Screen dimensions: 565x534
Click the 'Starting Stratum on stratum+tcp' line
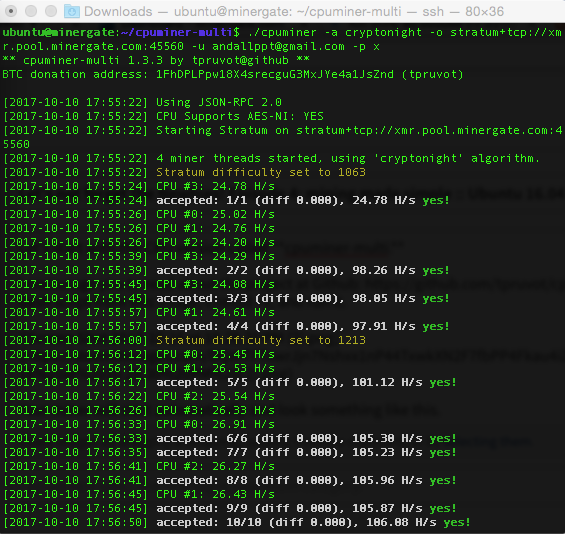[282, 137]
